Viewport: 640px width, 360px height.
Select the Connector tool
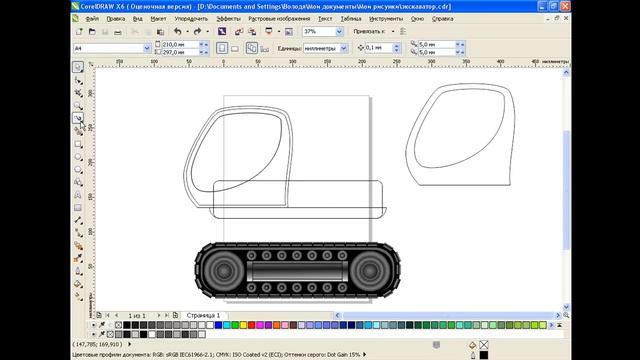[x=78, y=233]
